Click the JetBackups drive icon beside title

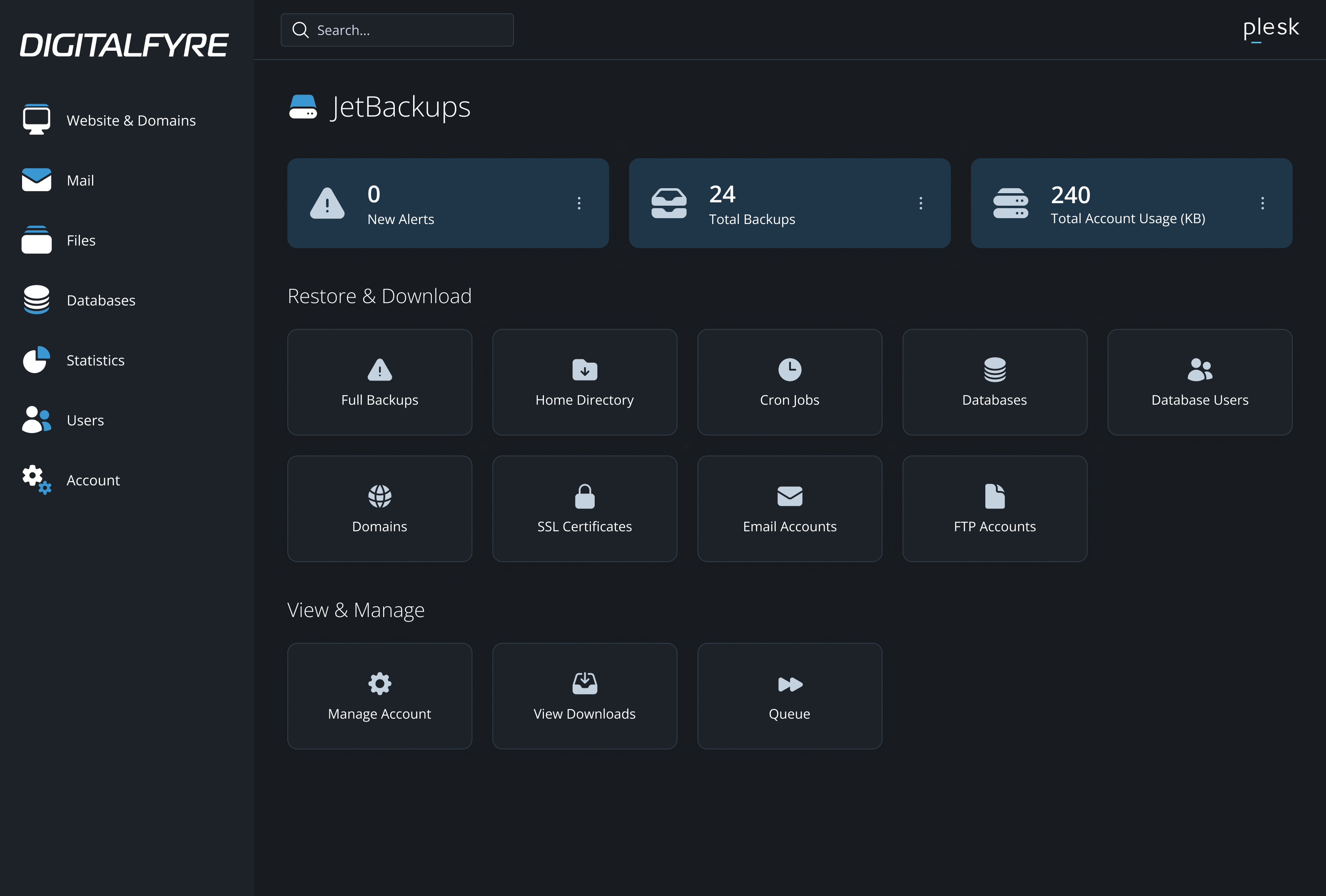point(303,107)
